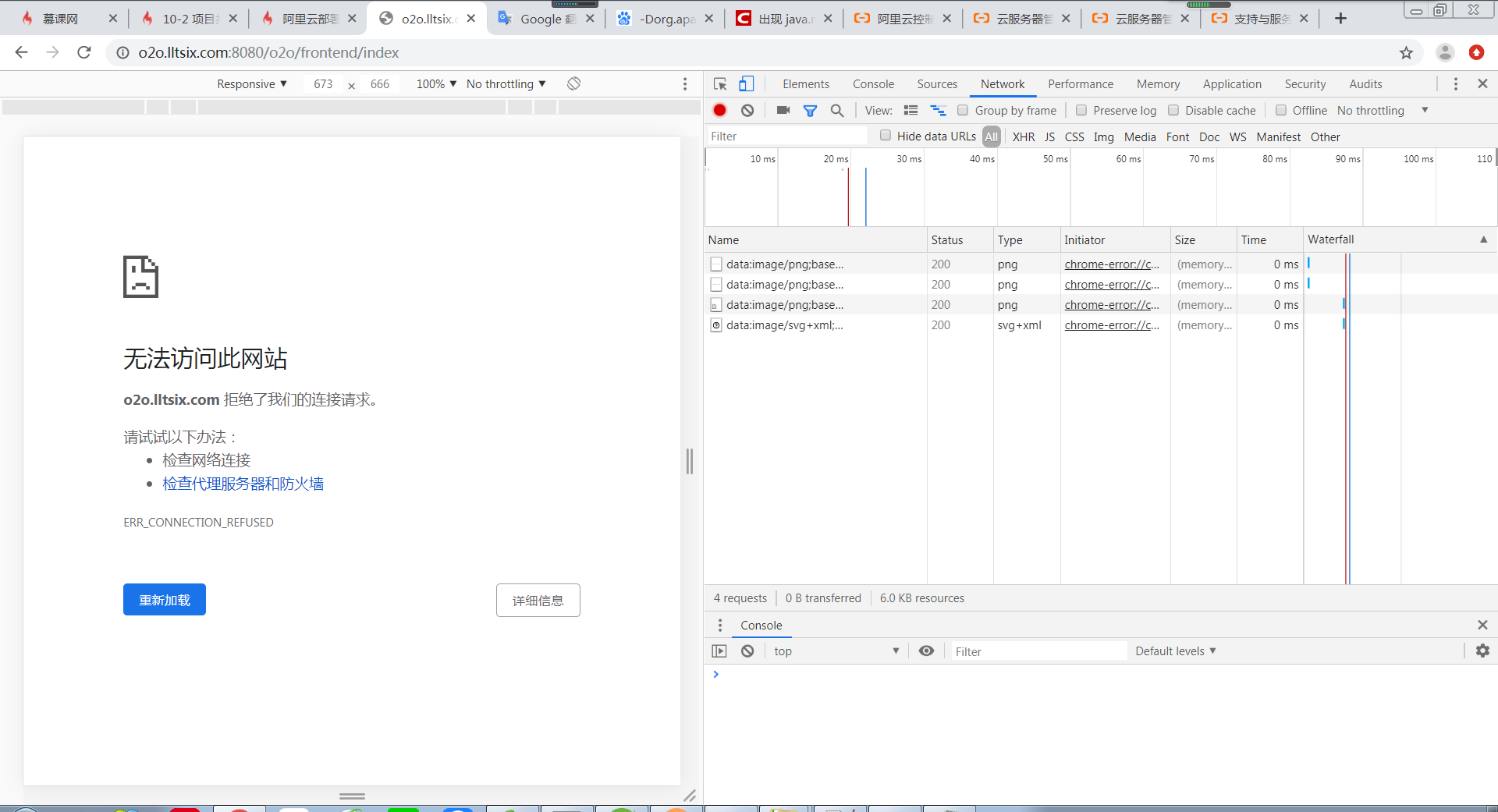Toggle the network filter funnel icon

point(811,111)
